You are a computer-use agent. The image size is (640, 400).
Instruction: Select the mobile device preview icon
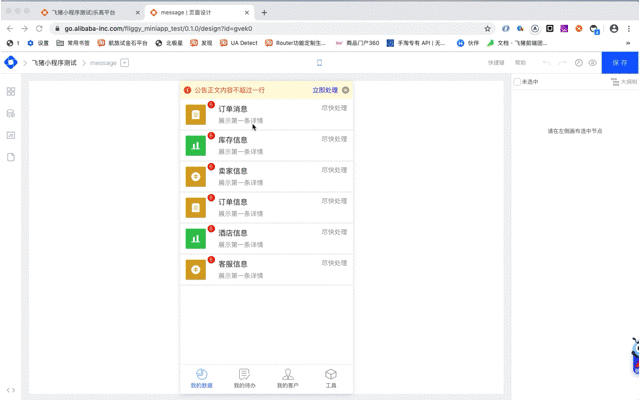tap(319, 62)
